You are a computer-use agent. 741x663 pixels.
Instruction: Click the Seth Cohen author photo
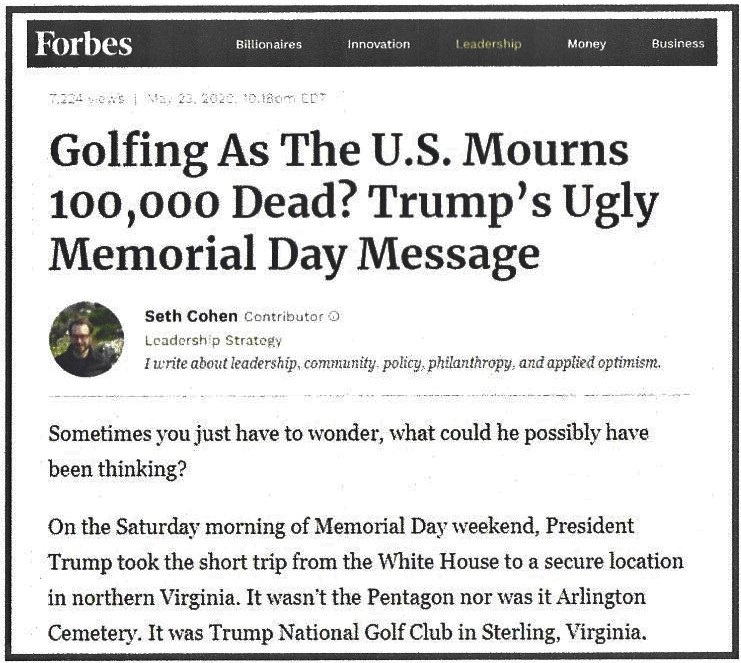(87, 339)
